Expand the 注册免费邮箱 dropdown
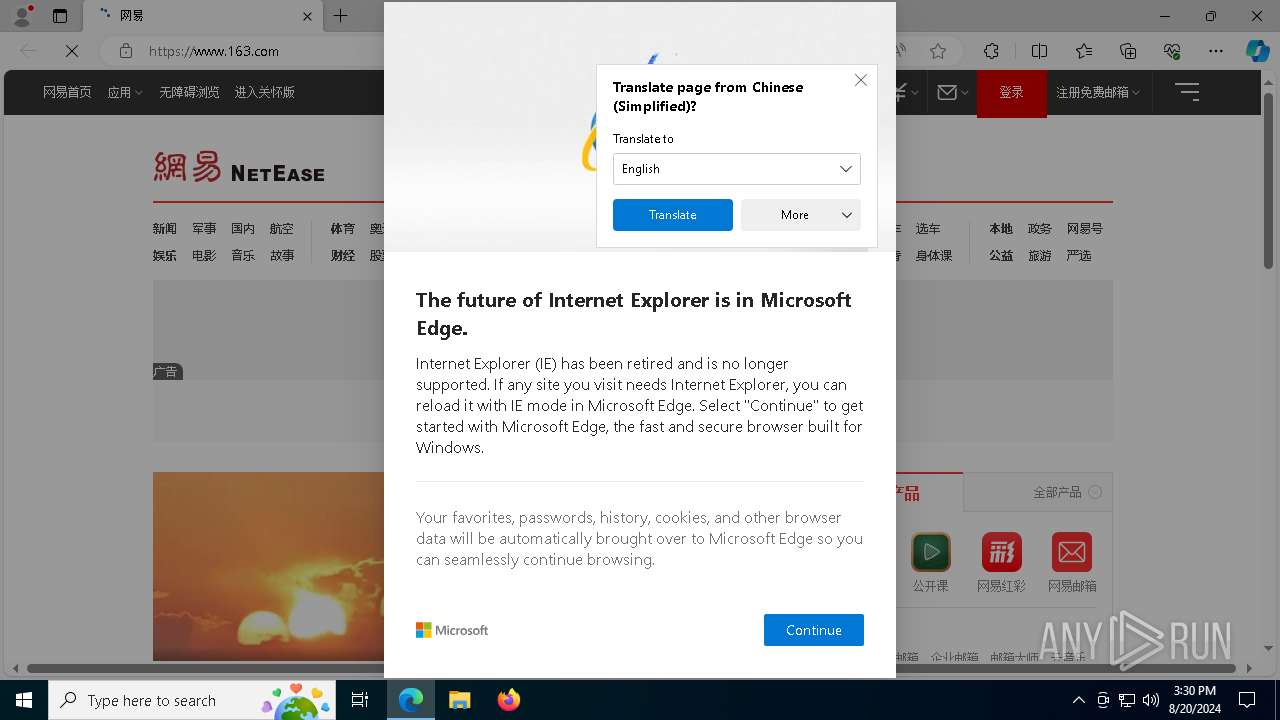Screen dimensions: 1280x720 1097,92
